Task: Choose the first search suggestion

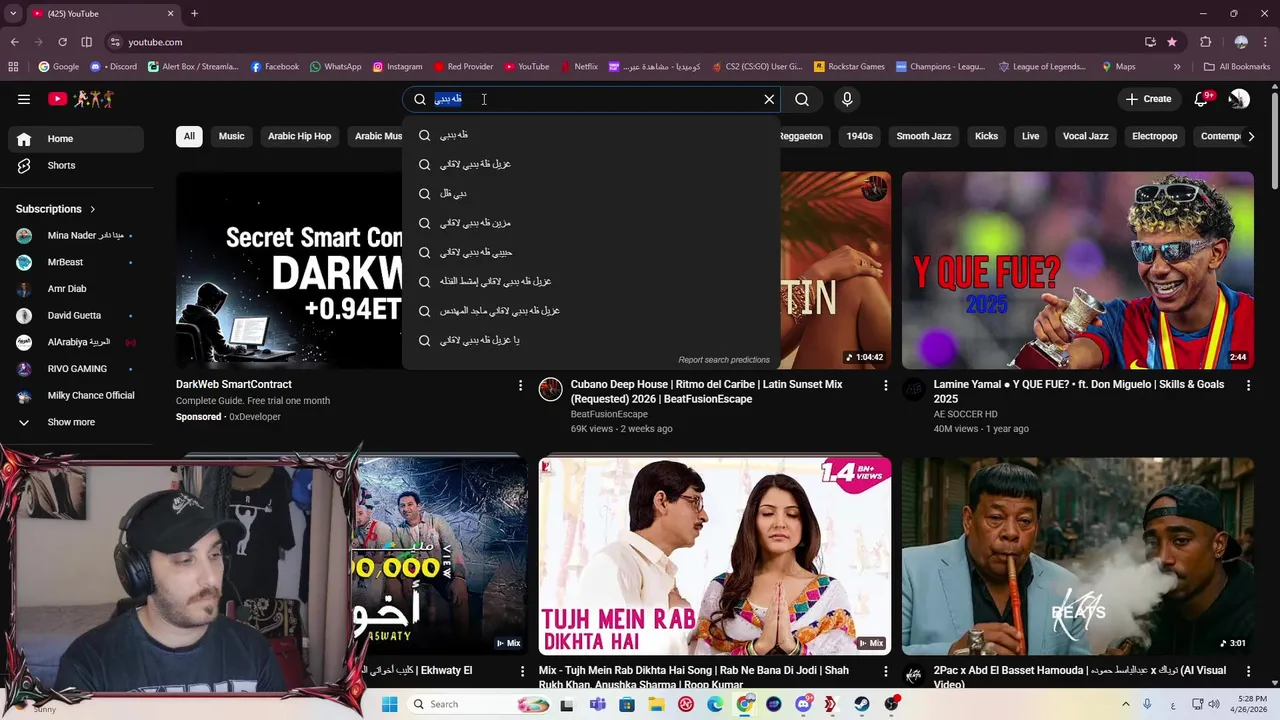Action: [591, 135]
